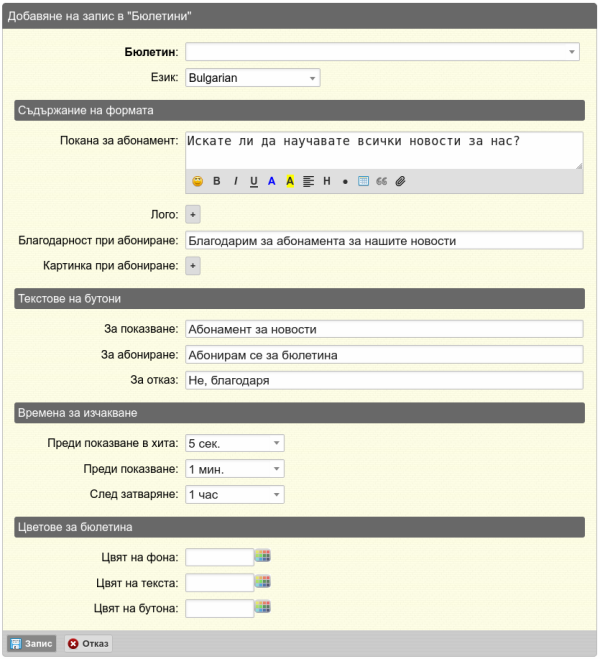Screen dimensions: 600x659
Task: Click the Текстове на бутони section header
Action: (300, 299)
